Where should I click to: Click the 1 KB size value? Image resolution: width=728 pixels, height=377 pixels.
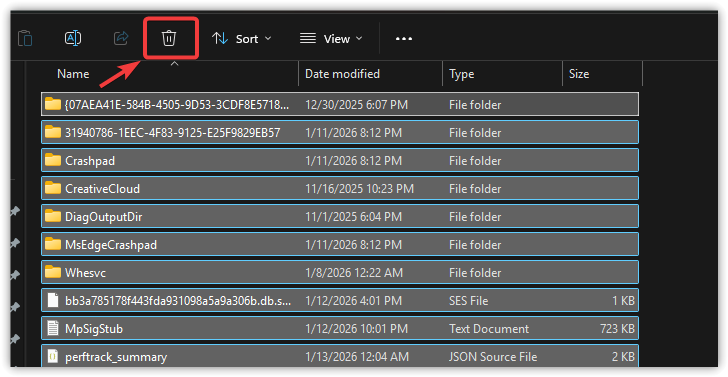(x=623, y=301)
